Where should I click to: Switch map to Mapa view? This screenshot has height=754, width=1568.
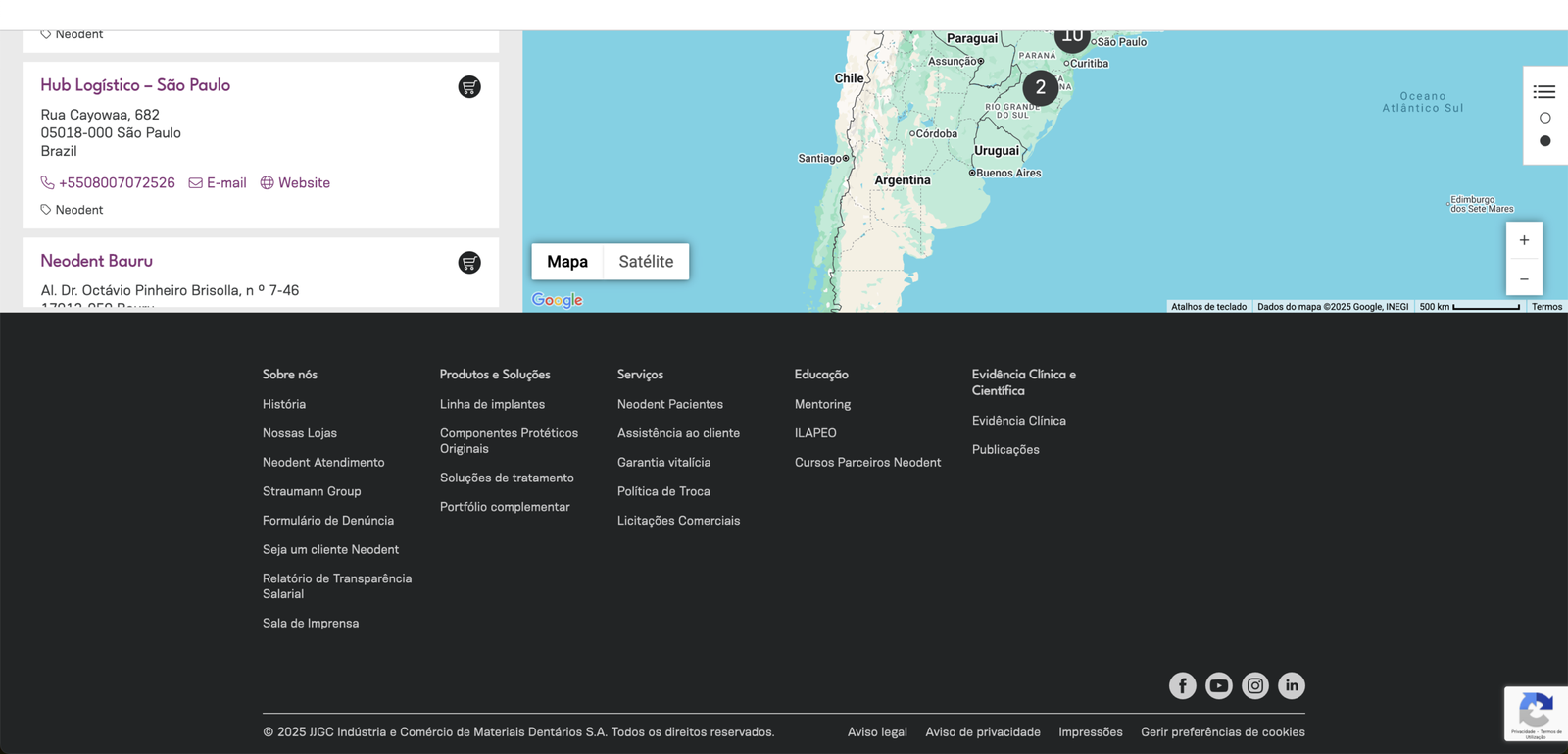point(567,262)
